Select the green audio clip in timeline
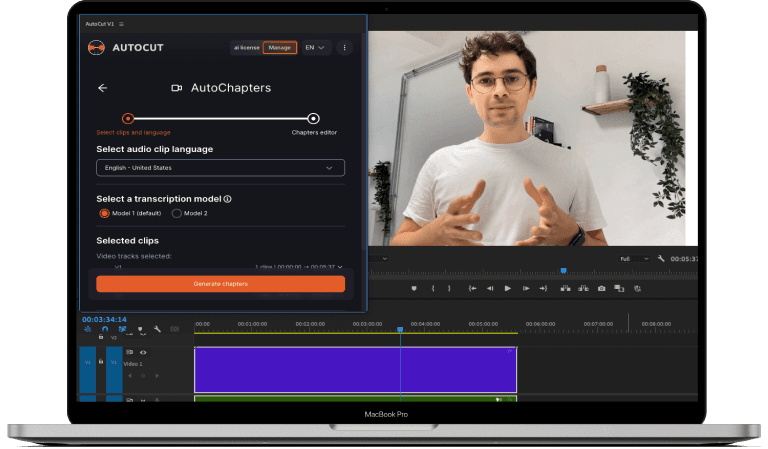Screen dimensions: 768x449 pyautogui.click(x=356, y=399)
